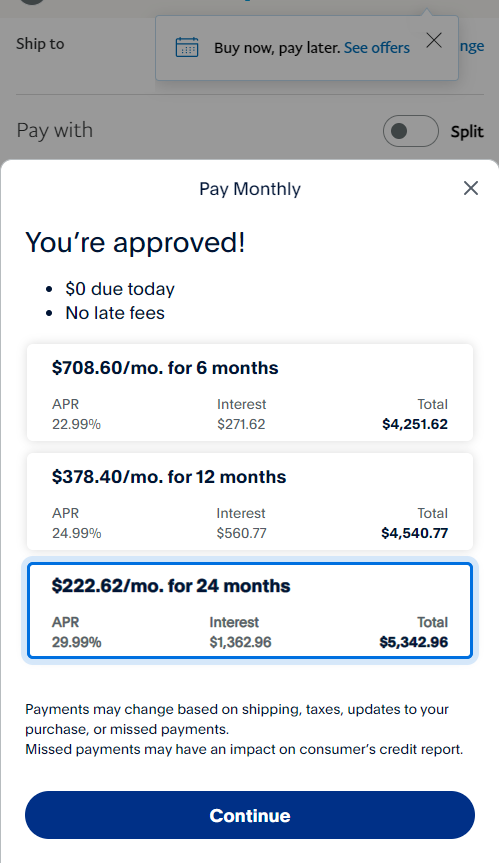The width and height of the screenshot is (499, 863).
Task: Click the $1,362.96 interest on the 24-month plan
Action: point(240,642)
